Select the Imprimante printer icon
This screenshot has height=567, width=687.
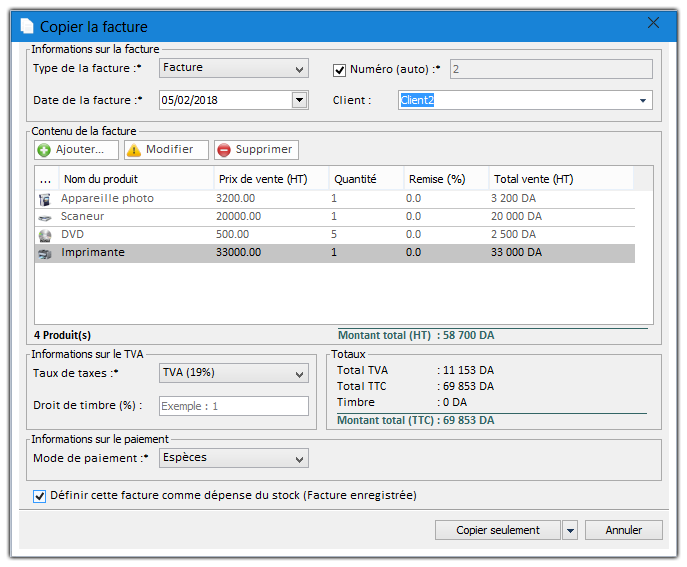click(44, 253)
